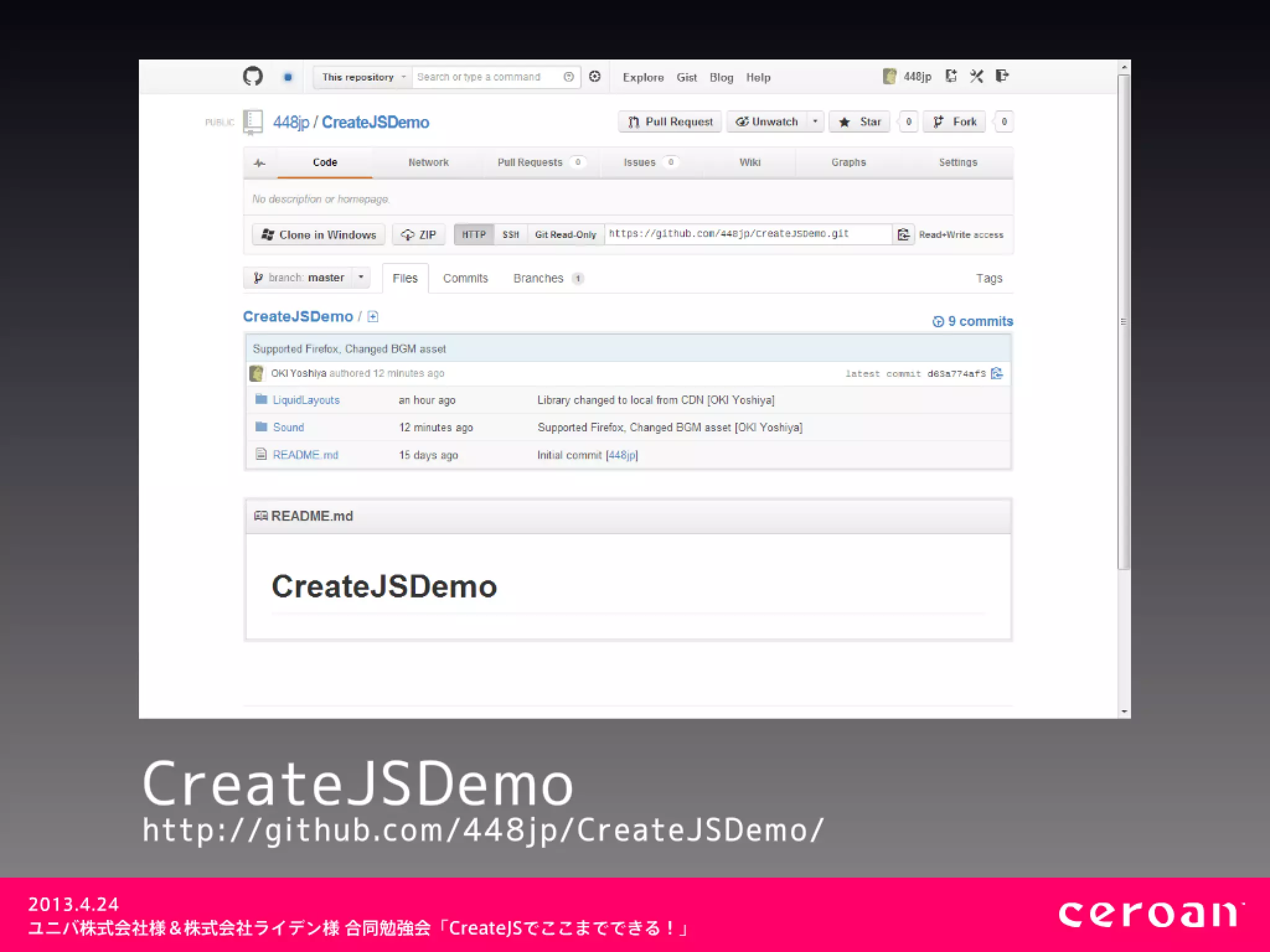
Task: Select the Git Read-Only clone protocol
Action: coord(566,234)
